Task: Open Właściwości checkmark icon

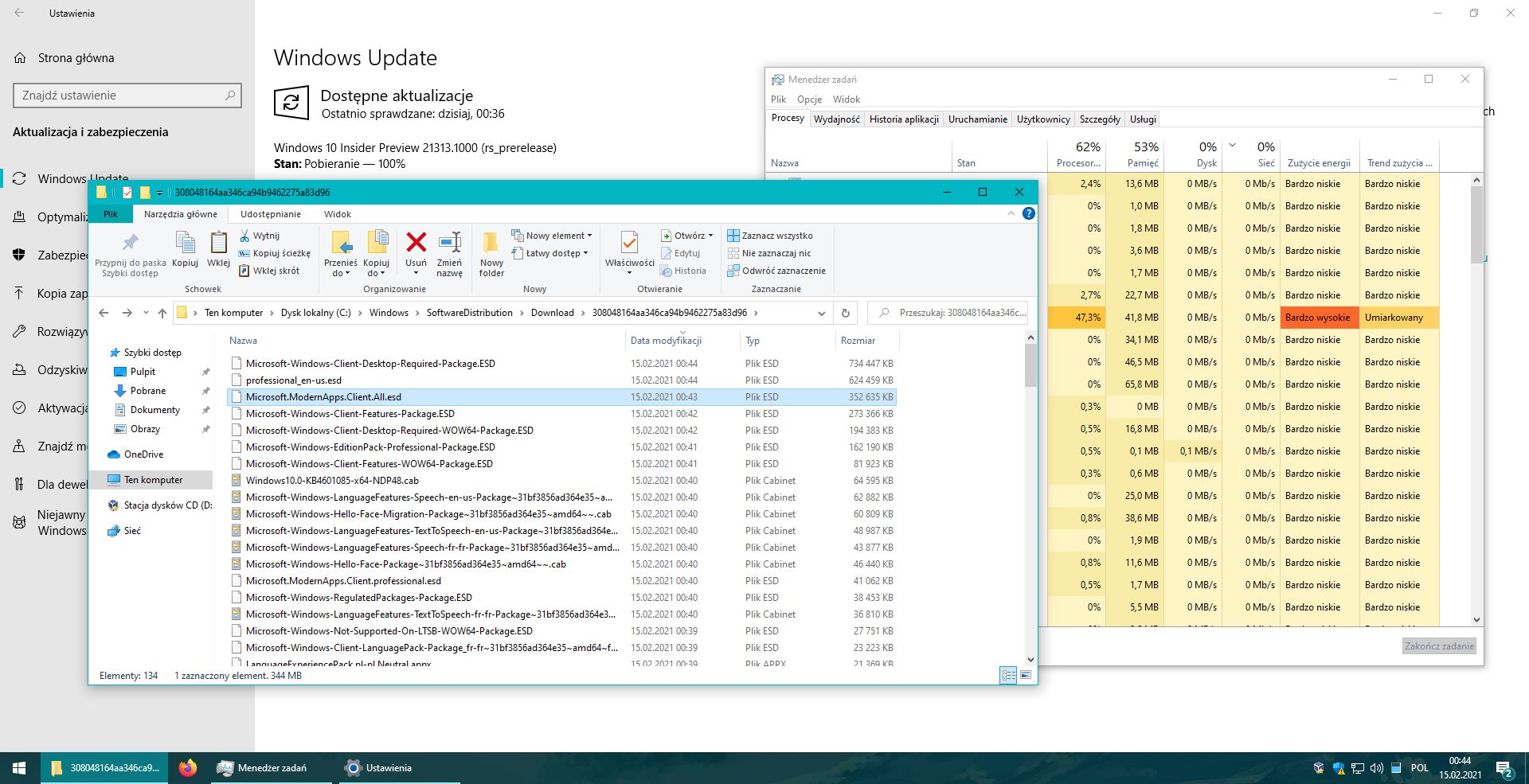Action: [629, 244]
